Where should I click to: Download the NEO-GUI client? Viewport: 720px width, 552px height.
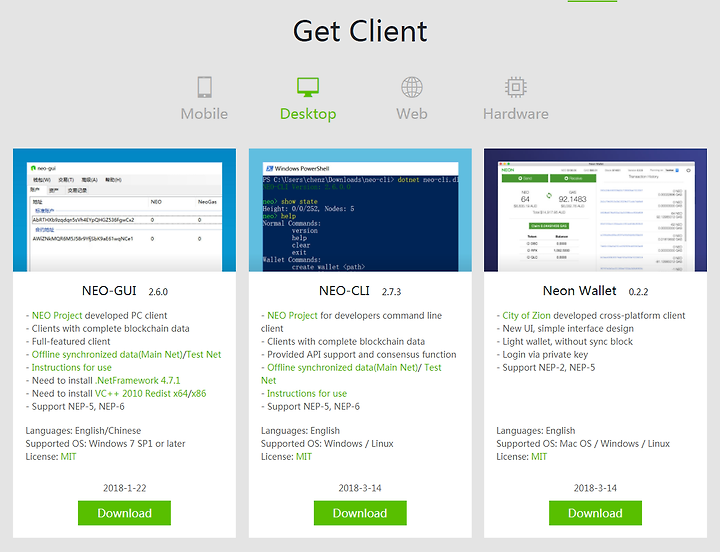pyautogui.click(x=124, y=513)
